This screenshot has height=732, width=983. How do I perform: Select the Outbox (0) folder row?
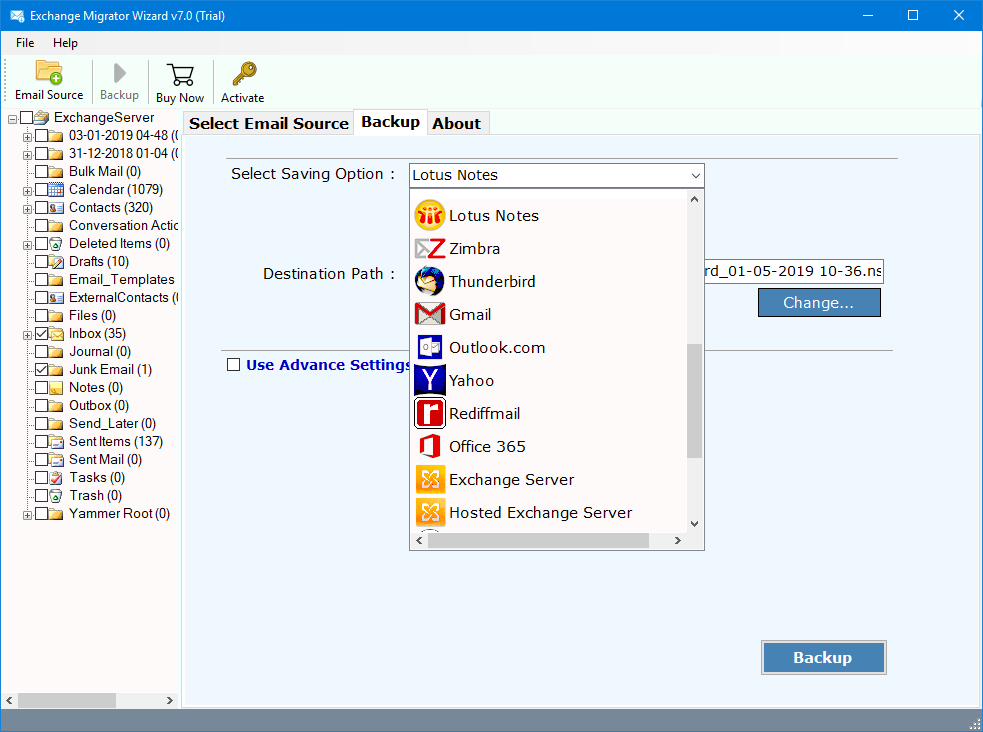pos(98,405)
